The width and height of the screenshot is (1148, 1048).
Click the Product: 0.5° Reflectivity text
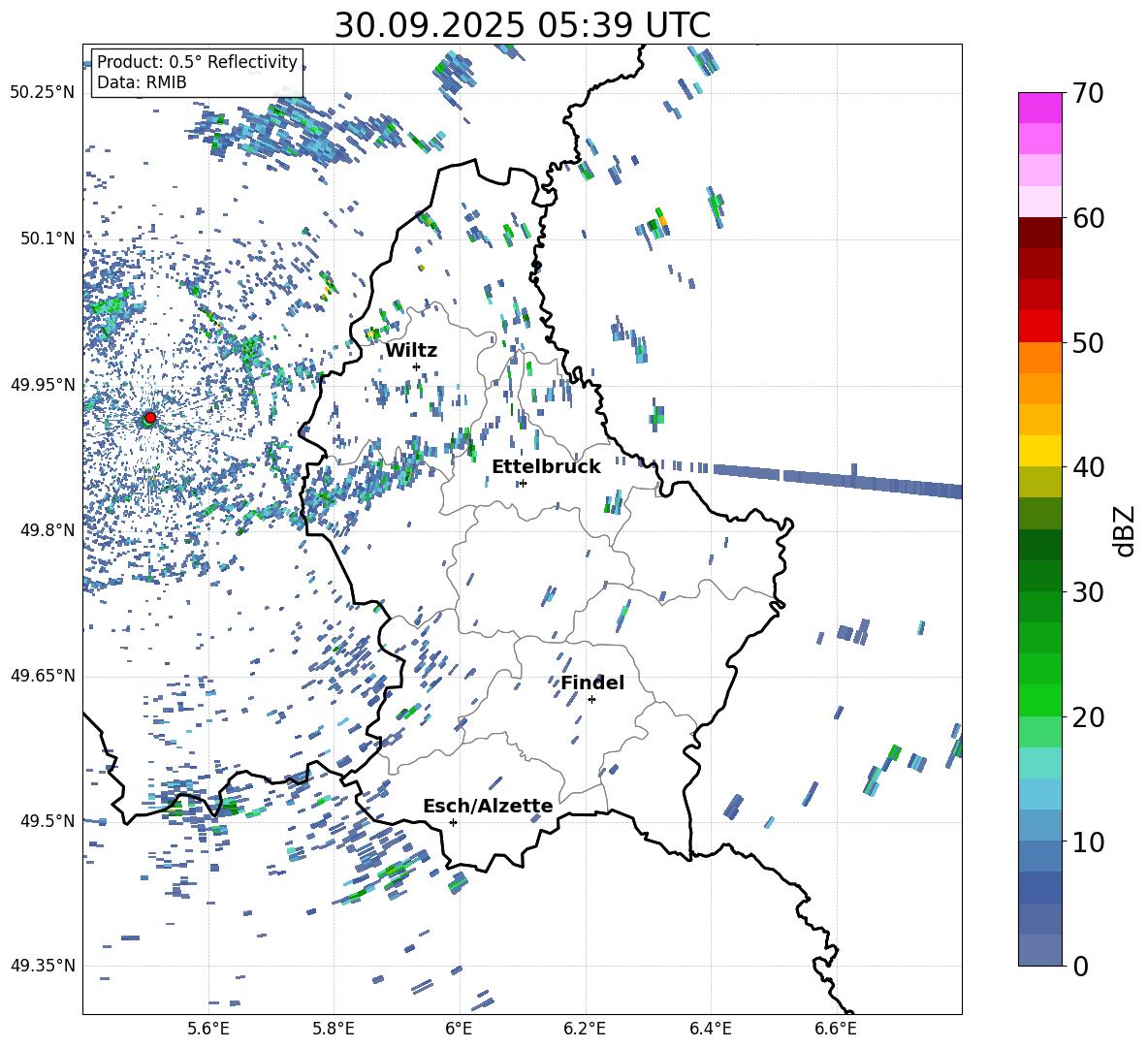(197, 62)
